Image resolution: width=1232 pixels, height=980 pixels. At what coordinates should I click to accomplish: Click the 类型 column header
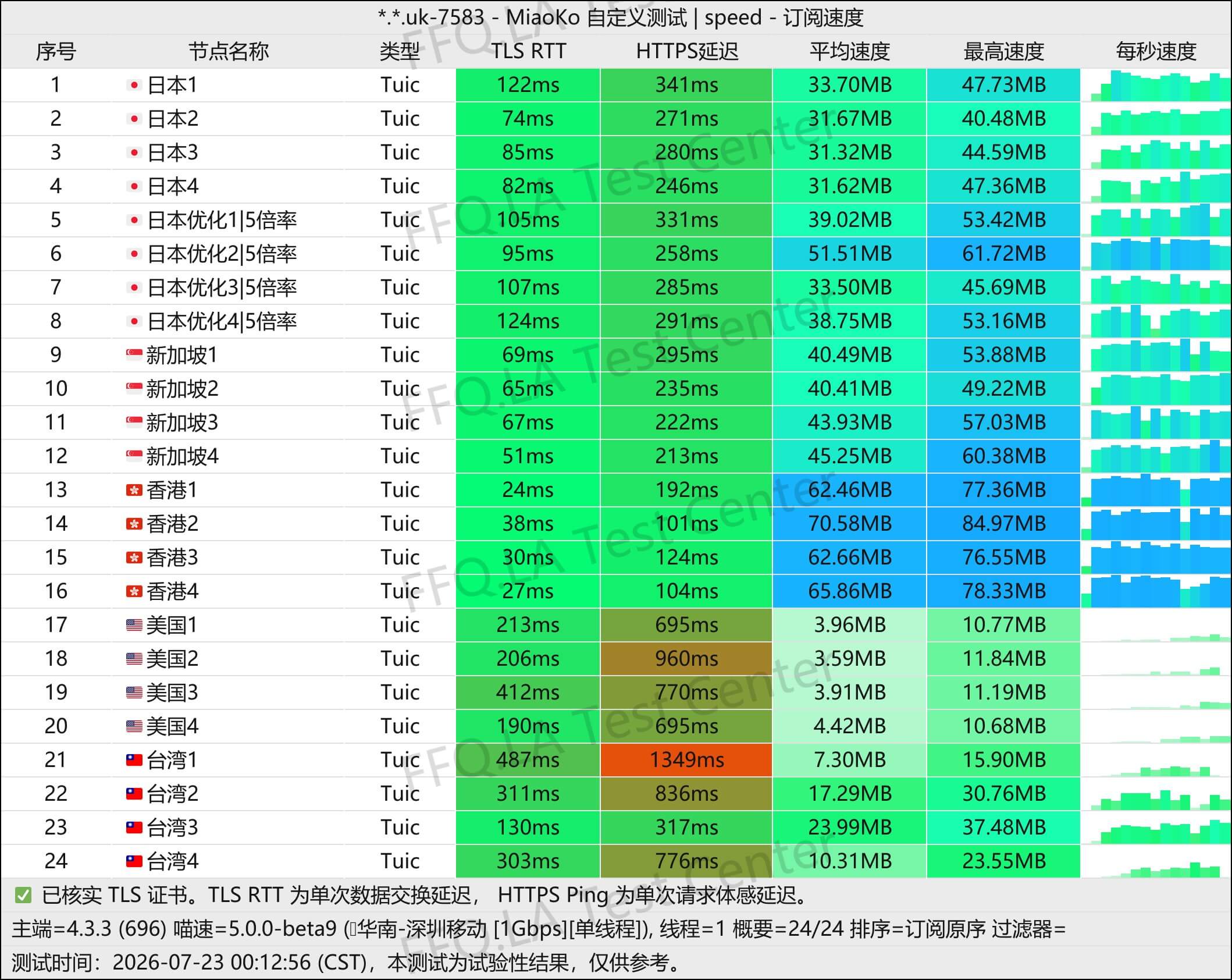[x=400, y=52]
